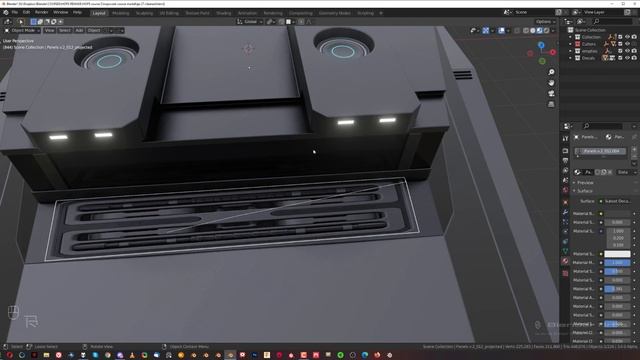This screenshot has width=640, height=360.
Task: Open the Edit menu
Action: [x=26, y=13]
